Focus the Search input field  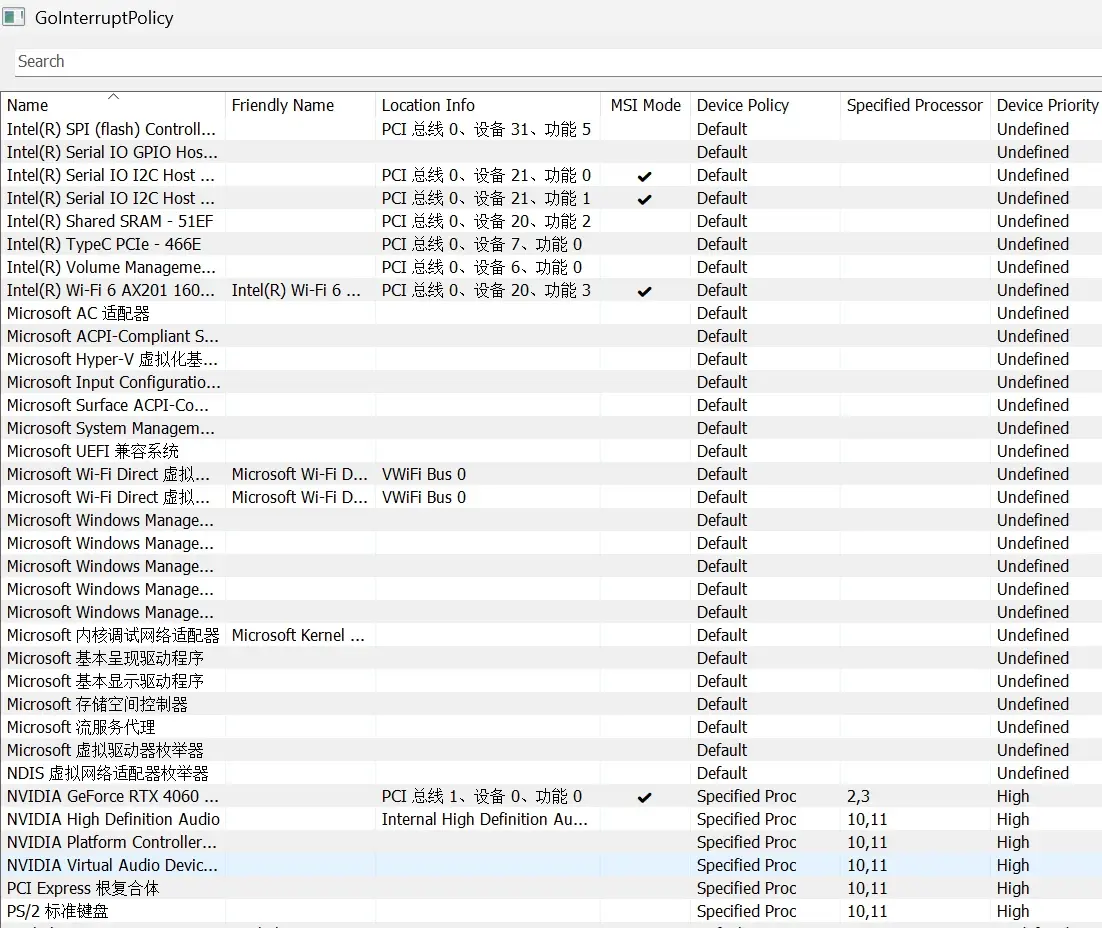point(558,62)
